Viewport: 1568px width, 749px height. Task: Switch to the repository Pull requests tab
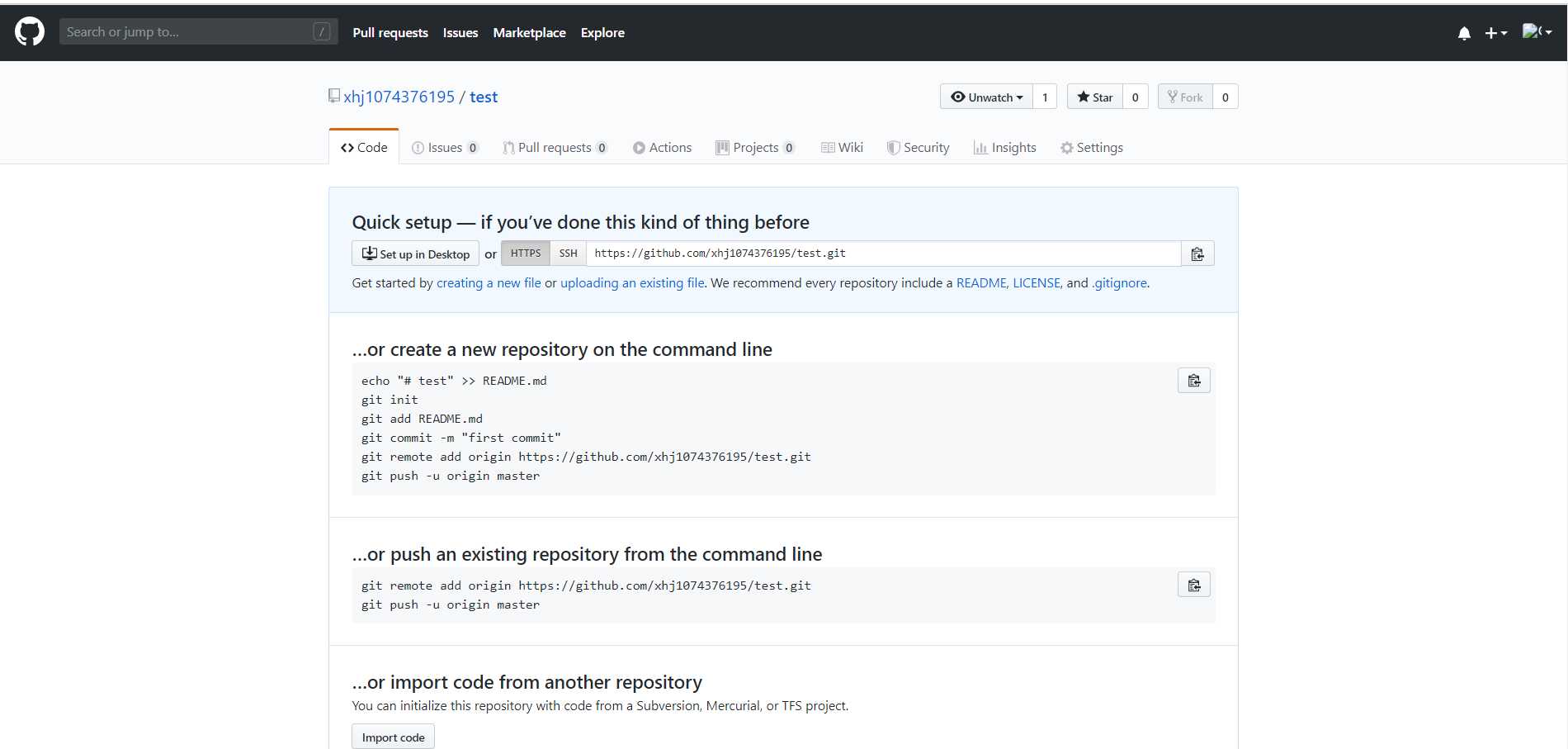[x=555, y=147]
